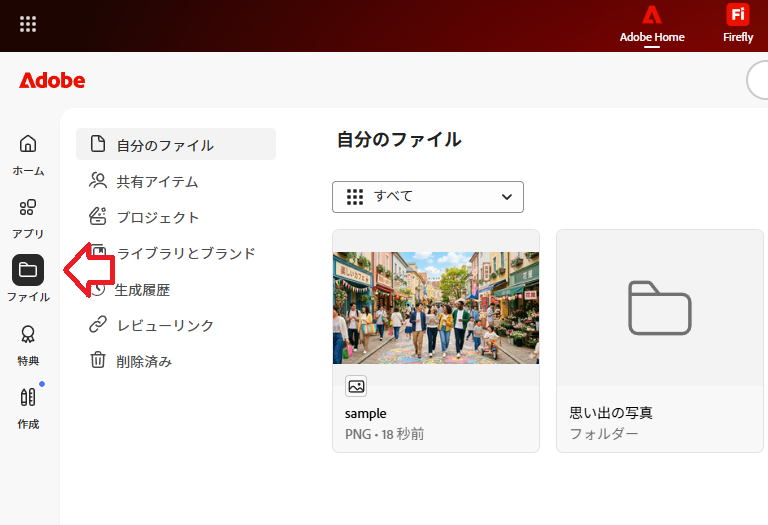Open the apps grid launcher icon
768x525 pixels.
28,24
